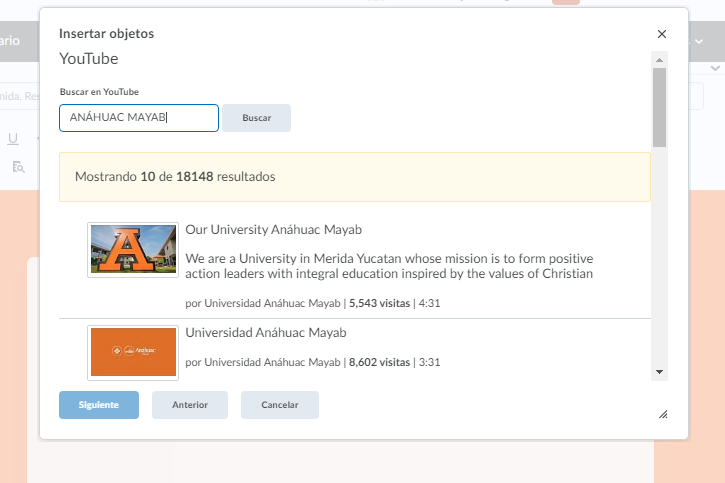Screen dimensions: 725x483
Task: Close the Insertar objetos dialog
Action: [662, 34]
